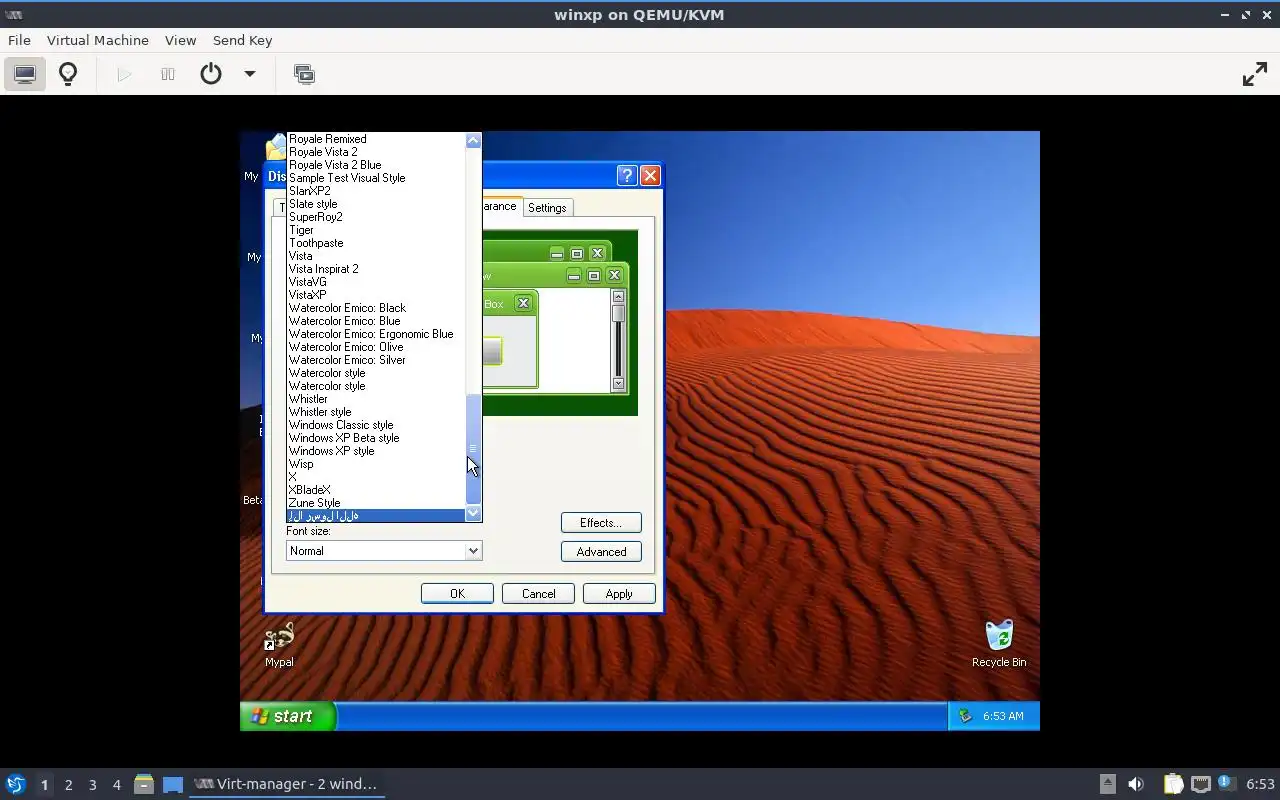
Task: Open the Font size dropdown
Action: tap(384, 551)
